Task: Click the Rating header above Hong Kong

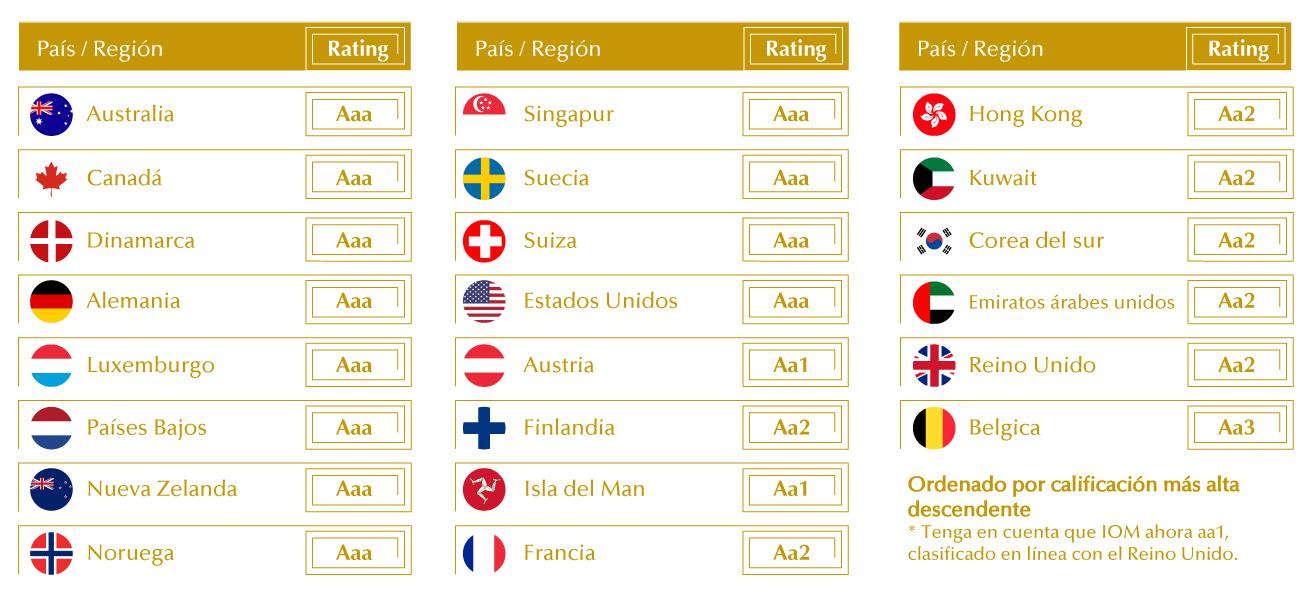Action: (1238, 49)
